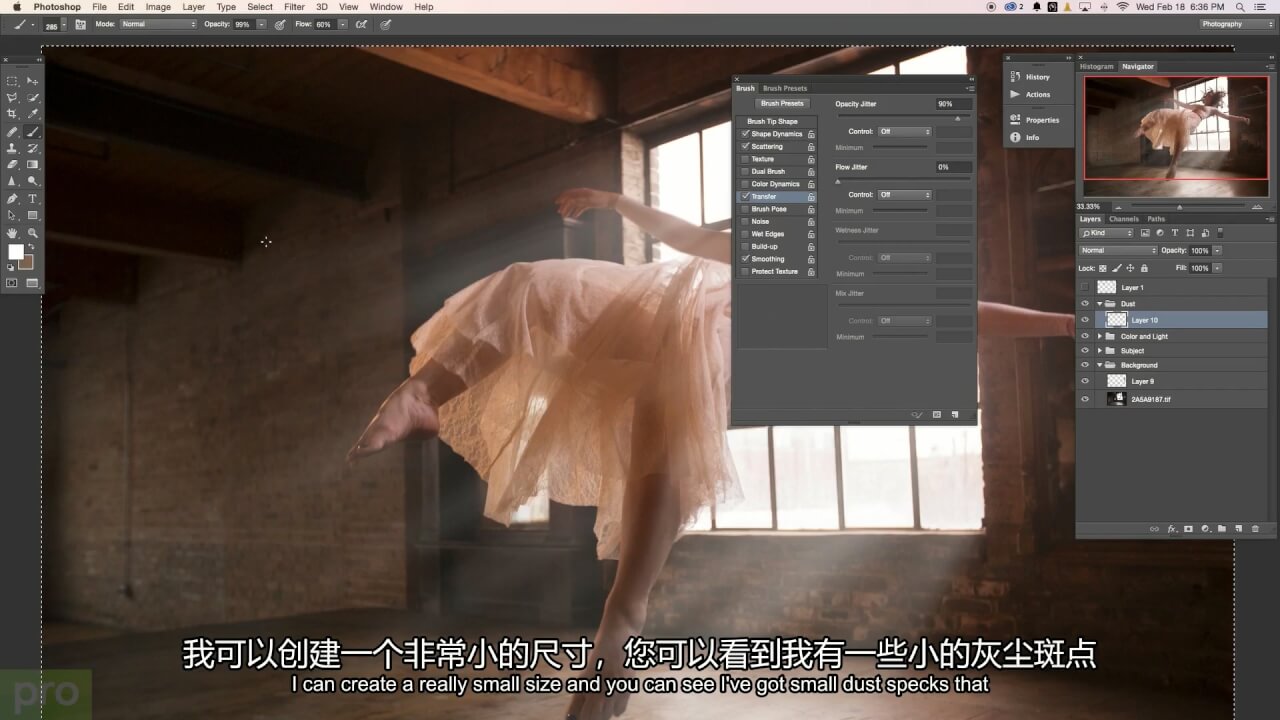This screenshot has width=1280, height=720.
Task: Open layer blend mode Normal dropdown
Action: coord(1118,250)
